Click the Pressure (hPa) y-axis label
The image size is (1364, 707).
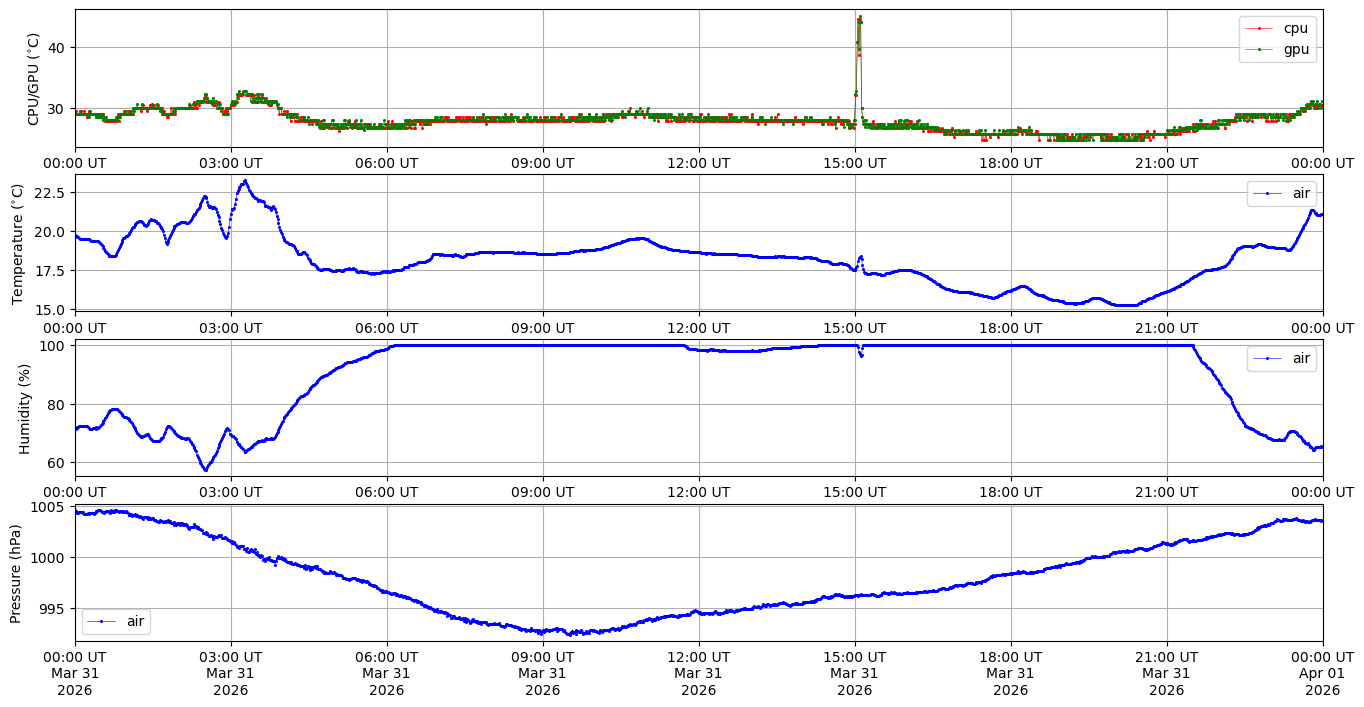click(x=17, y=573)
